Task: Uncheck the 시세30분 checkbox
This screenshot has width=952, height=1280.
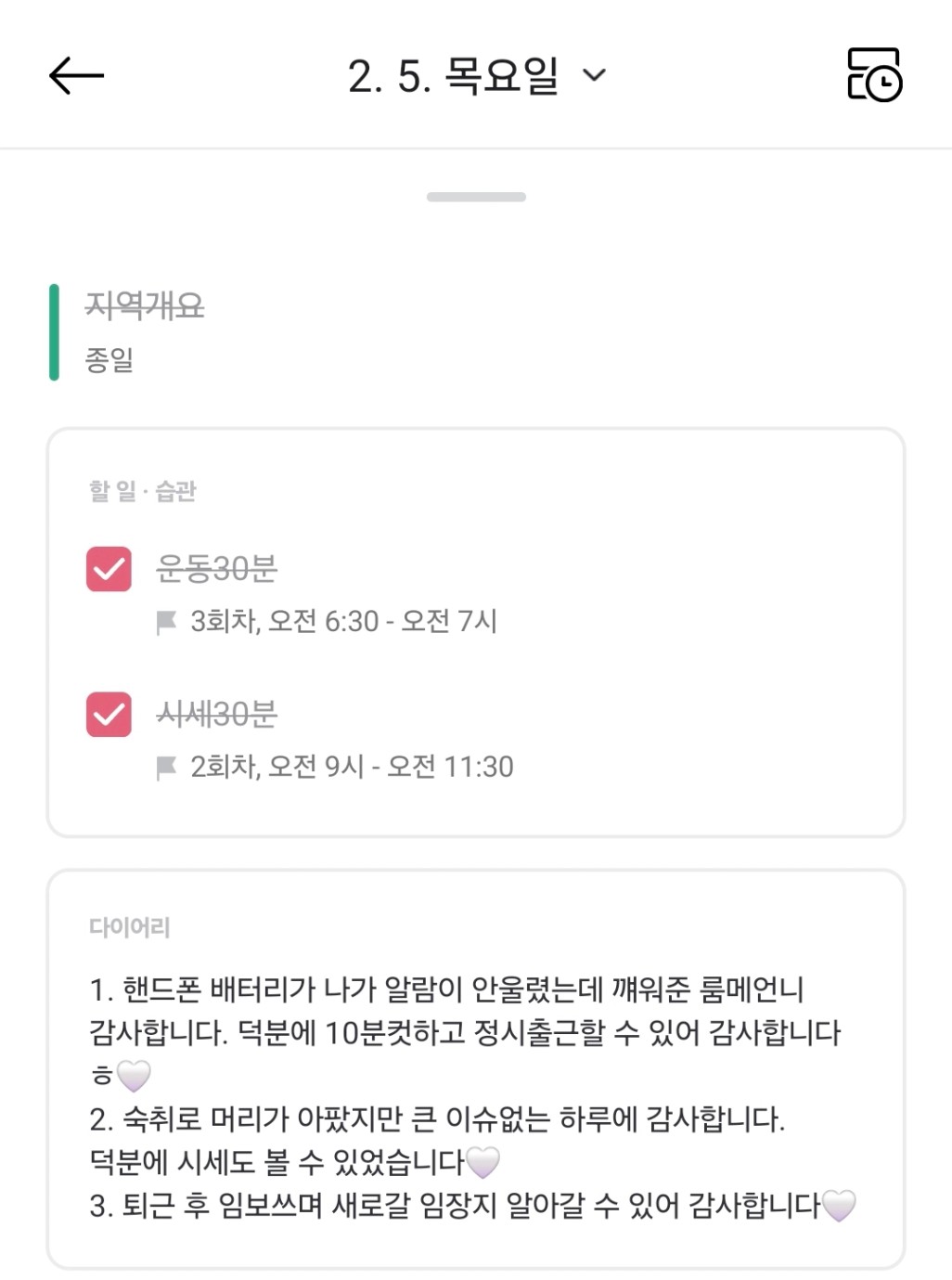Action: pyautogui.click(x=109, y=714)
